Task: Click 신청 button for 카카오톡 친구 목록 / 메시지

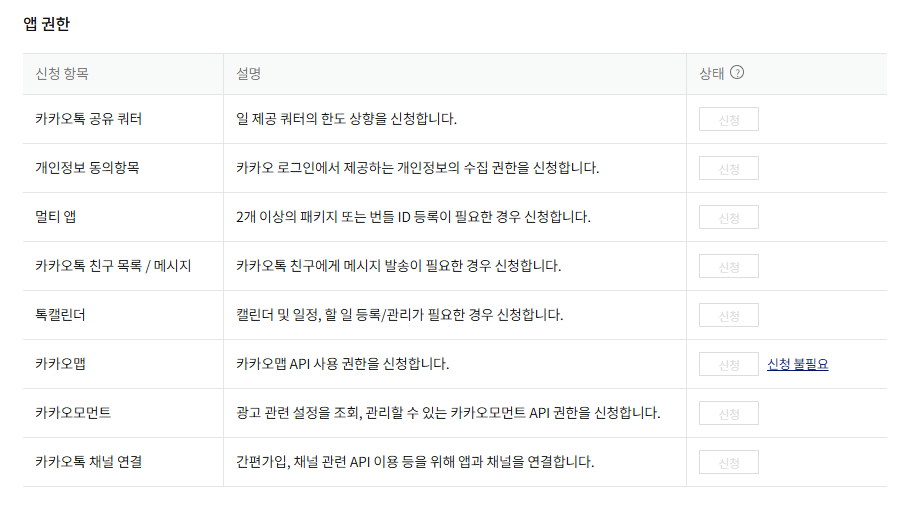Action: click(x=729, y=266)
